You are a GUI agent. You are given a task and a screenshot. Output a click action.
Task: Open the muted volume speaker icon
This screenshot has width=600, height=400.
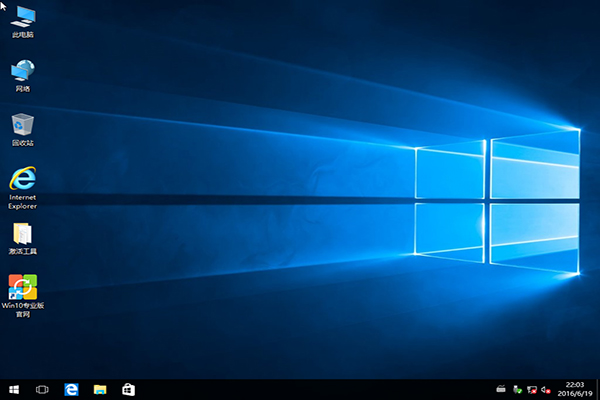(547, 389)
